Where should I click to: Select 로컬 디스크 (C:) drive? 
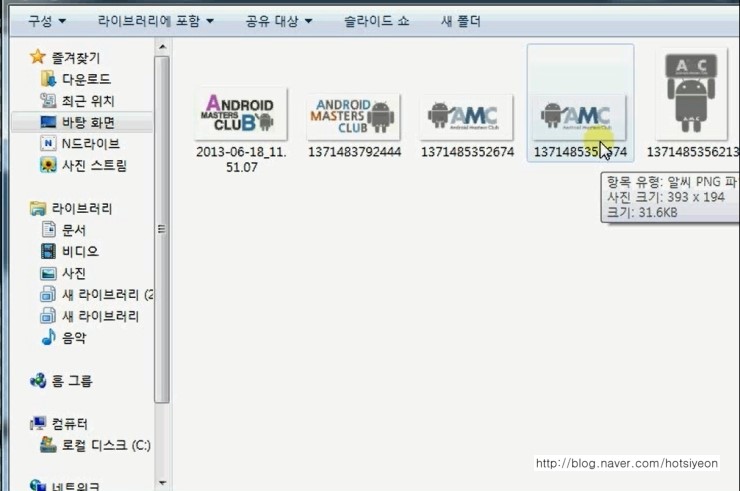[x=106, y=445]
